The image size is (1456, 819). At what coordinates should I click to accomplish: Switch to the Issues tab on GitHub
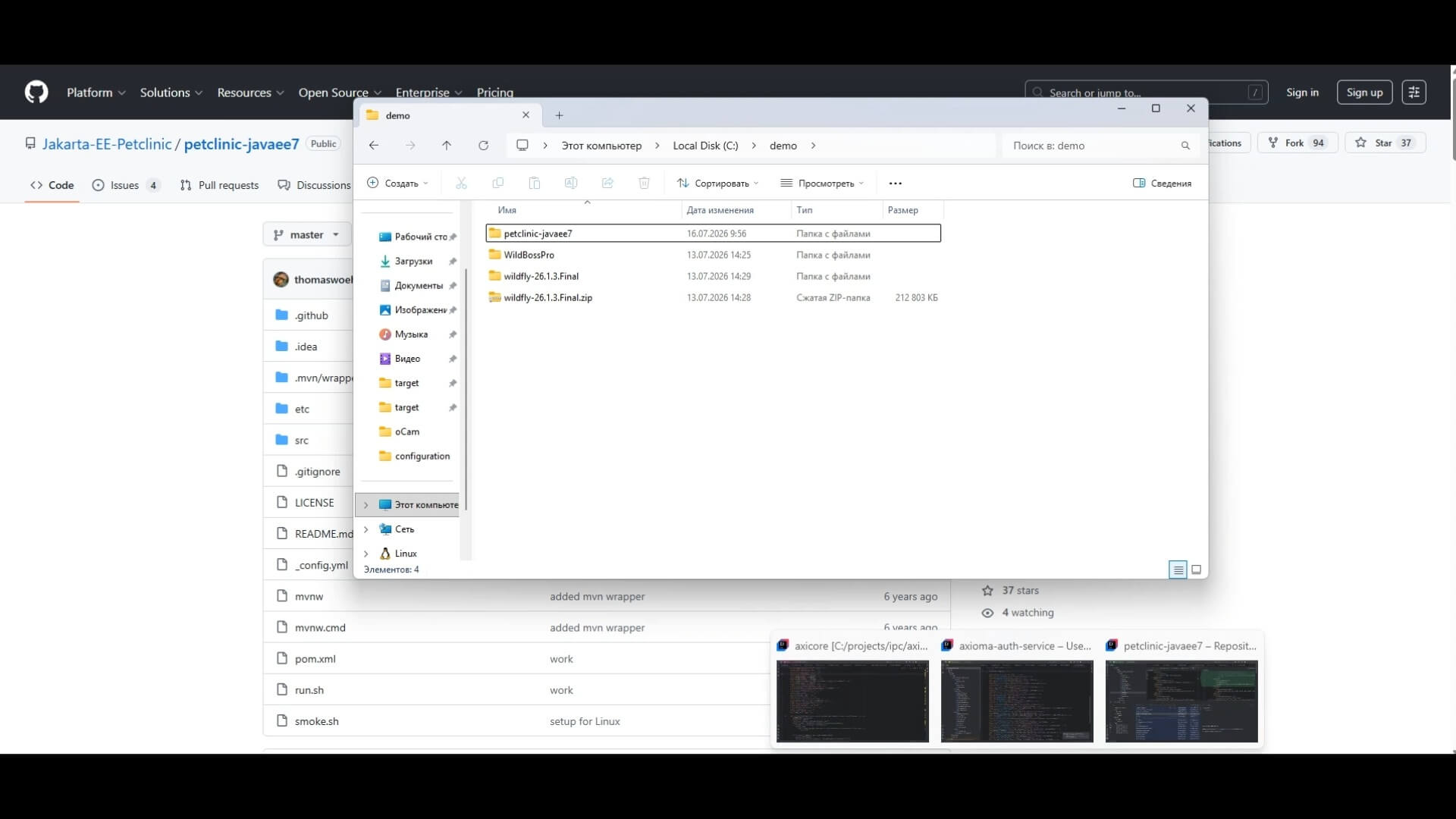coord(126,185)
